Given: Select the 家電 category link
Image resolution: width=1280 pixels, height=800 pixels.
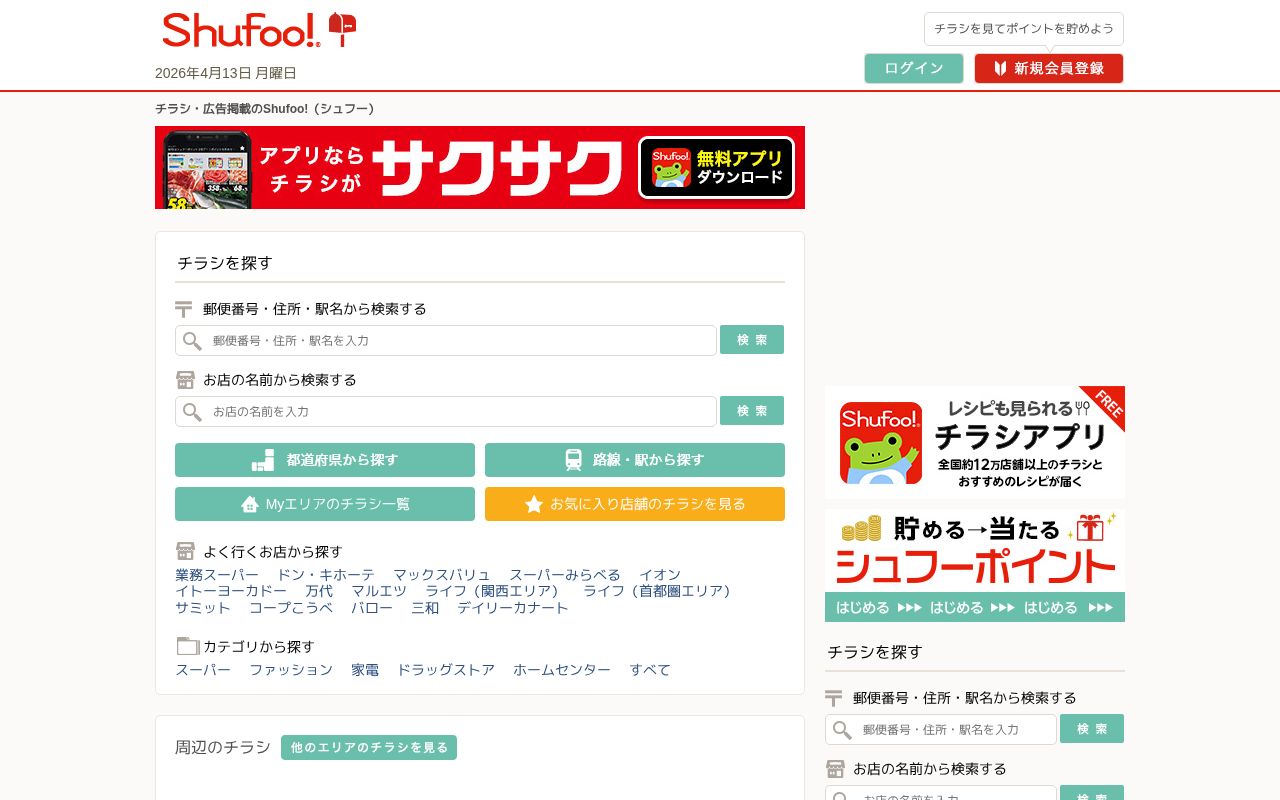Looking at the screenshot, I should [x=365, y=670].
